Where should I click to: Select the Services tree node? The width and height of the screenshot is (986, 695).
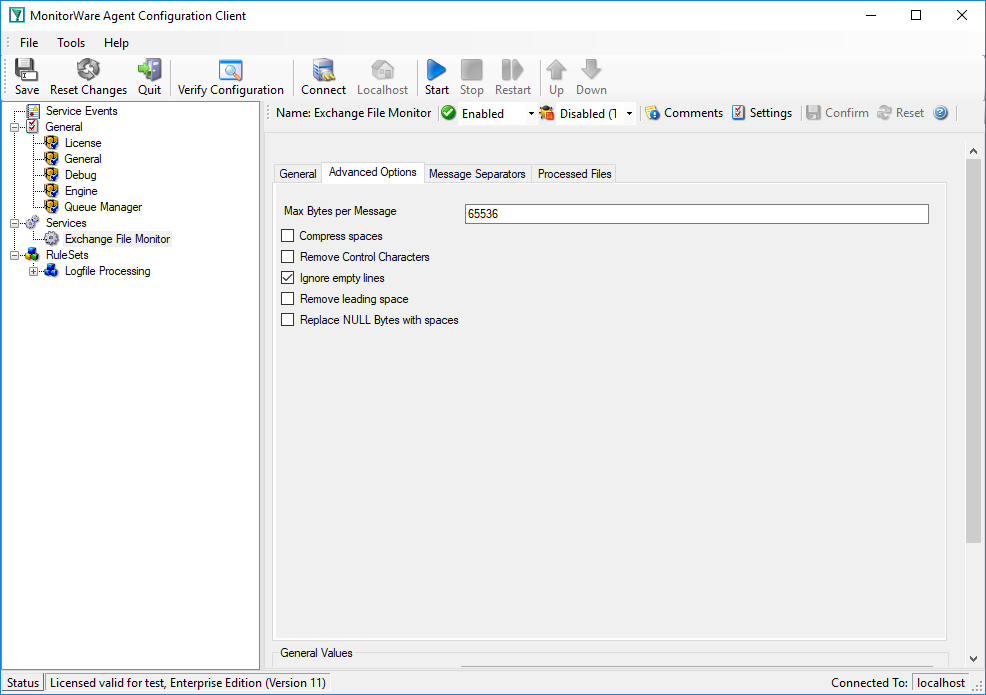[66, 223]
